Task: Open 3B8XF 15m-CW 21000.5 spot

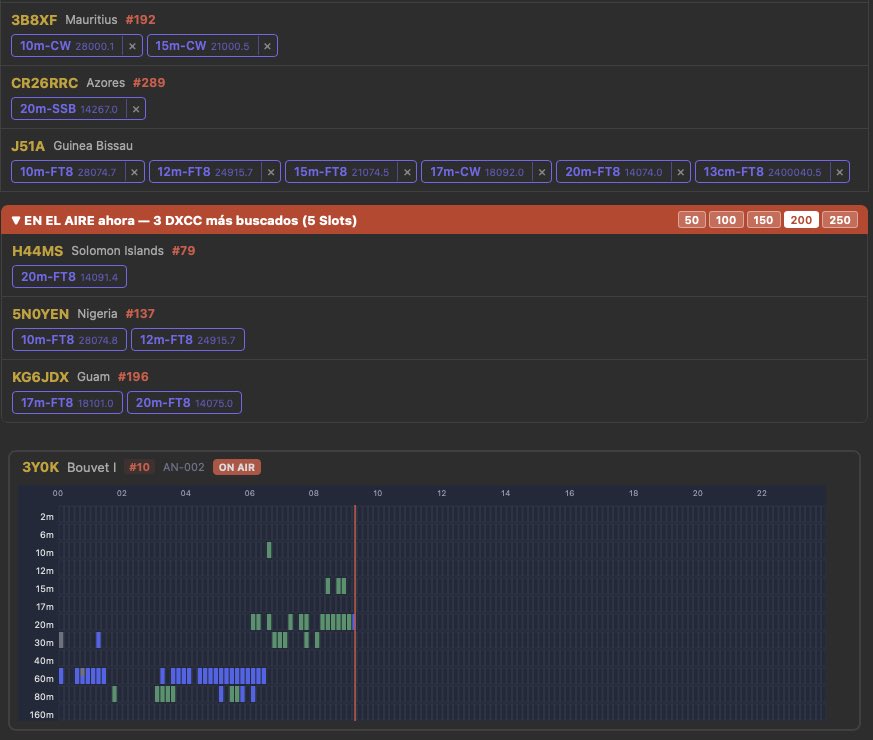Action: pyautogui.click(x=202, y=46)
